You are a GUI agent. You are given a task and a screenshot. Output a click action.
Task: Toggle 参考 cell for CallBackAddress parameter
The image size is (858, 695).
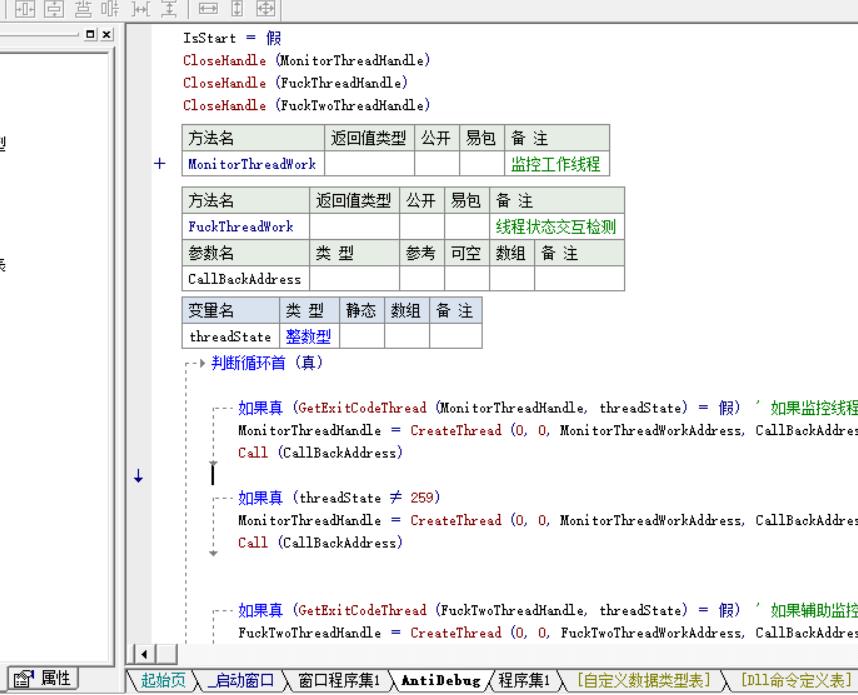click(422, 279)
